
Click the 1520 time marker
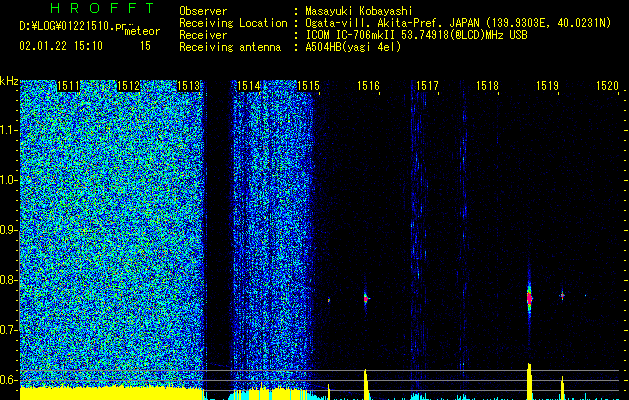(607, 85)
